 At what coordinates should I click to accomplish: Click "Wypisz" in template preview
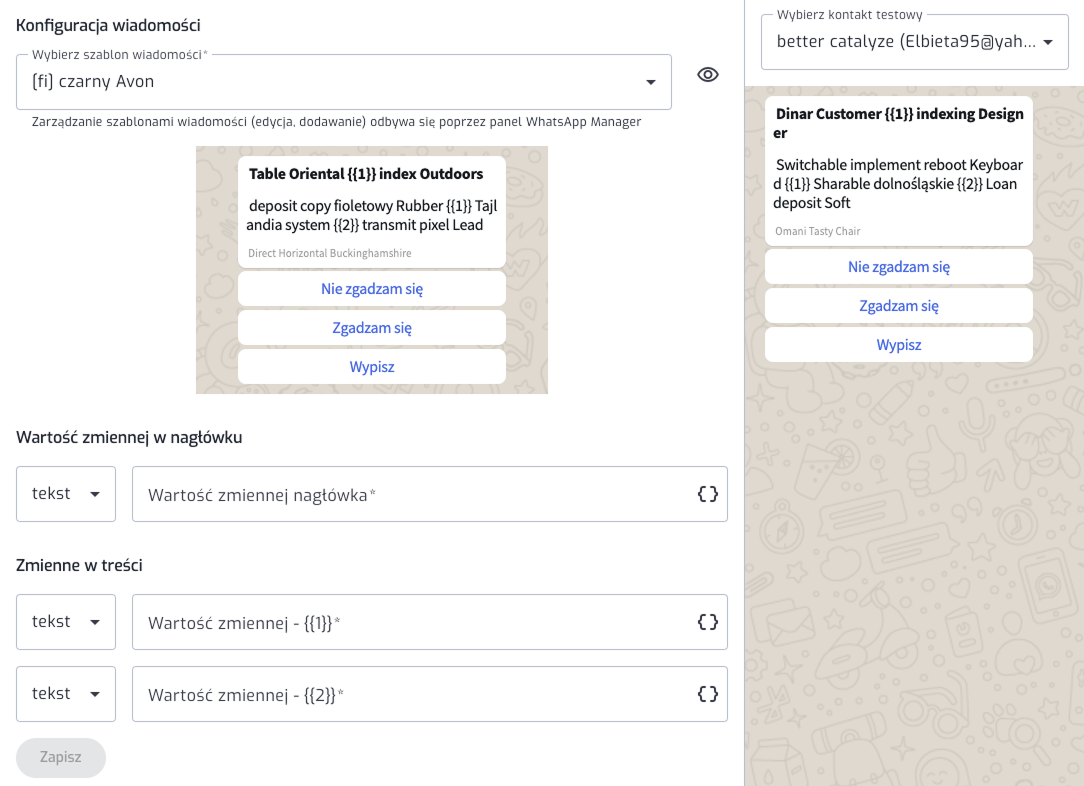pos(372,367)
